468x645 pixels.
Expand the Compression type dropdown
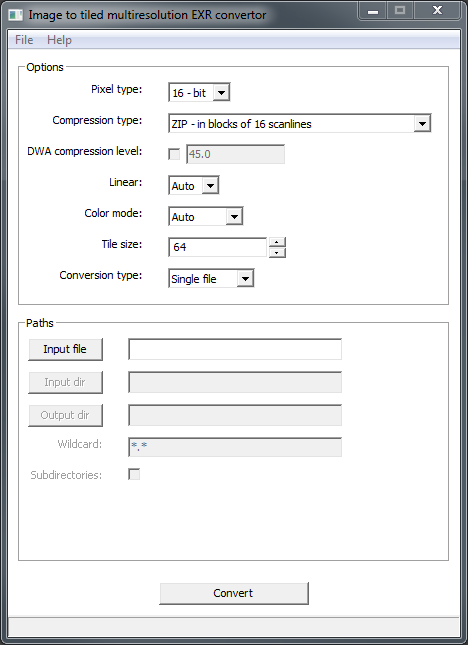click(300, 123)
